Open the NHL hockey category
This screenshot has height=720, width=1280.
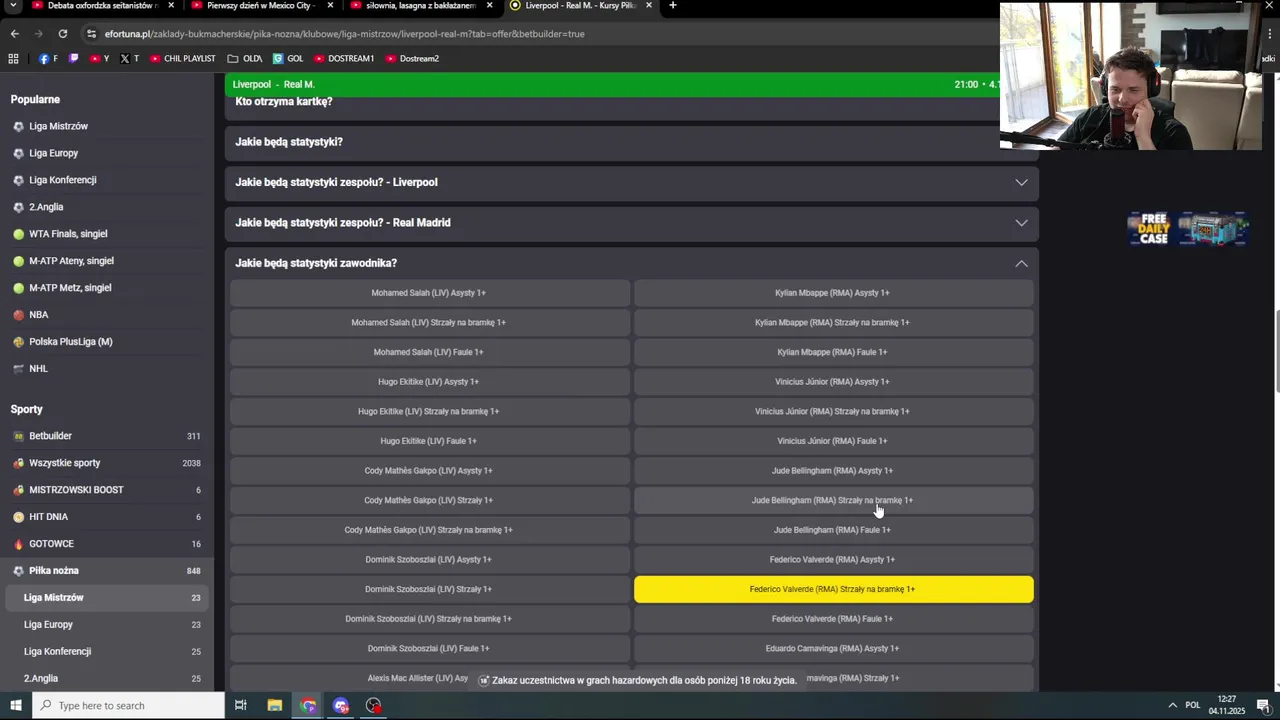click(38, 369)
